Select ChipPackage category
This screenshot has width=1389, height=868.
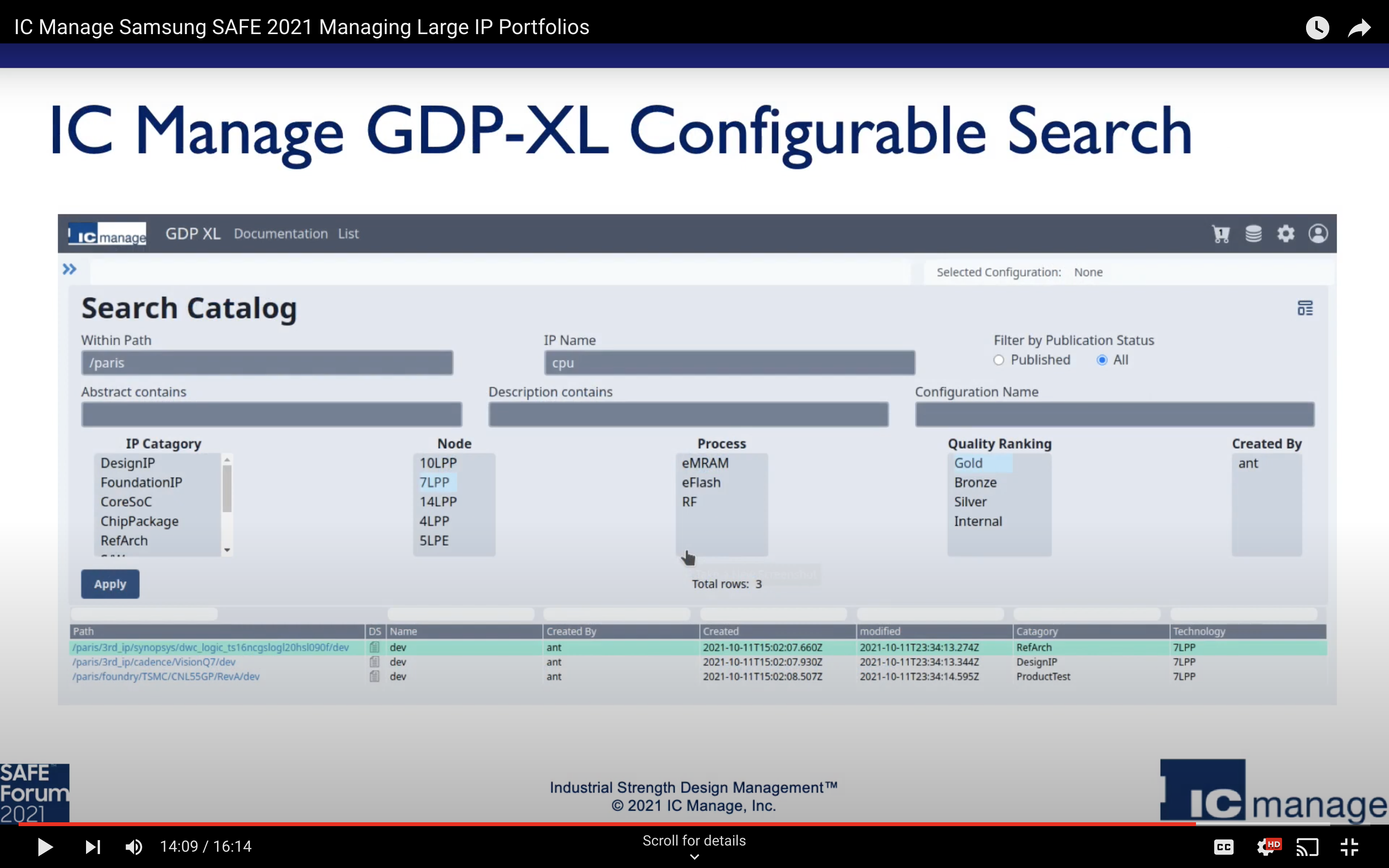140,521
